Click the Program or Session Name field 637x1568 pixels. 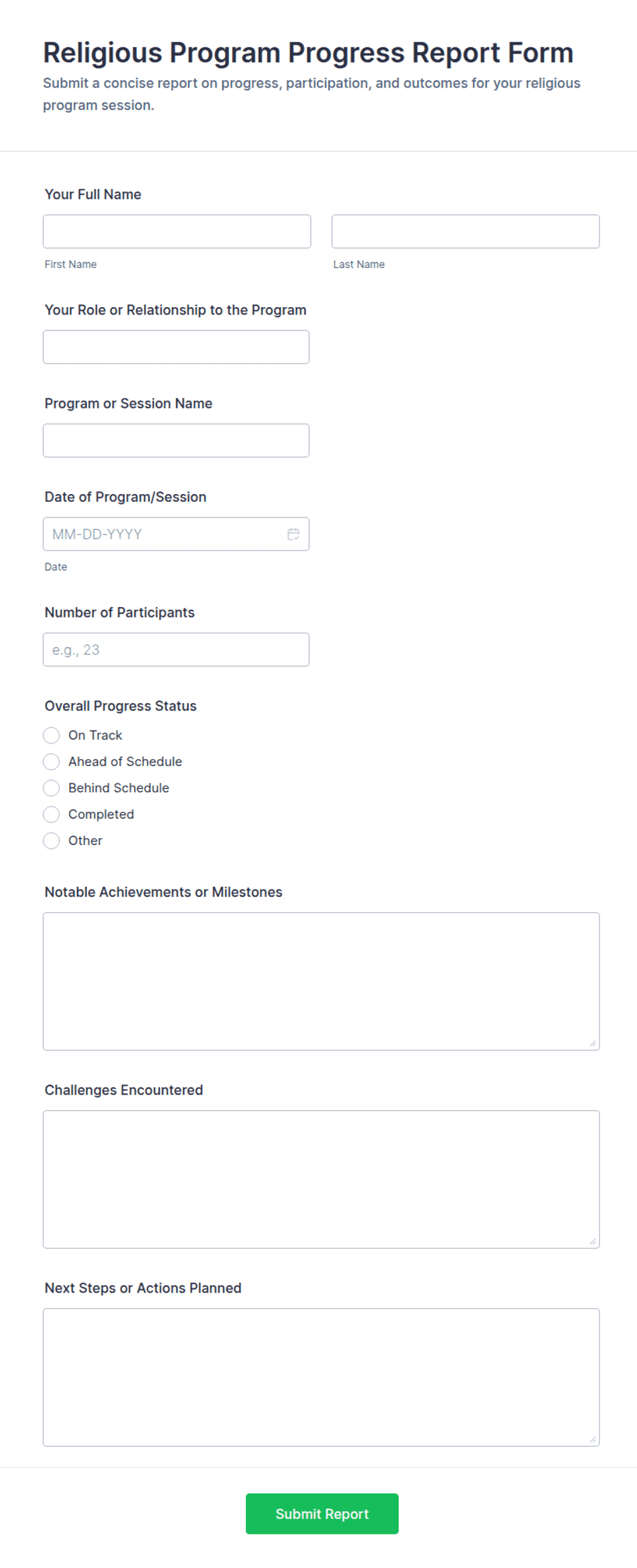[176, 441]
